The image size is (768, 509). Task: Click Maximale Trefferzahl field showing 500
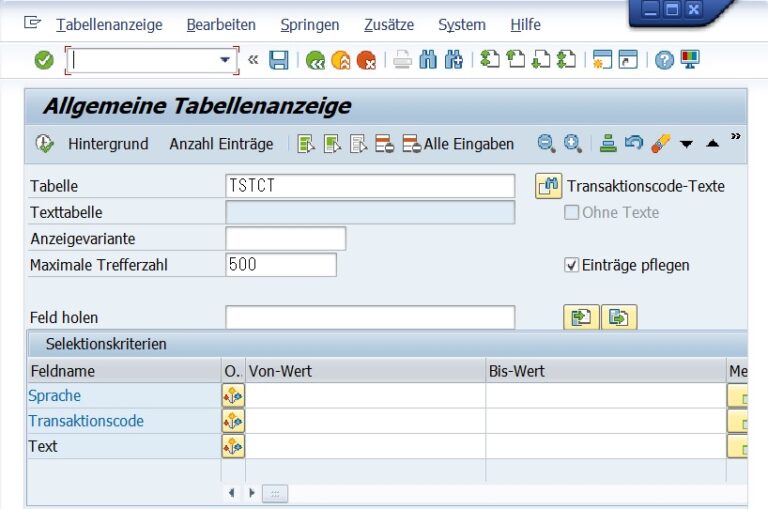pos(281,265)
